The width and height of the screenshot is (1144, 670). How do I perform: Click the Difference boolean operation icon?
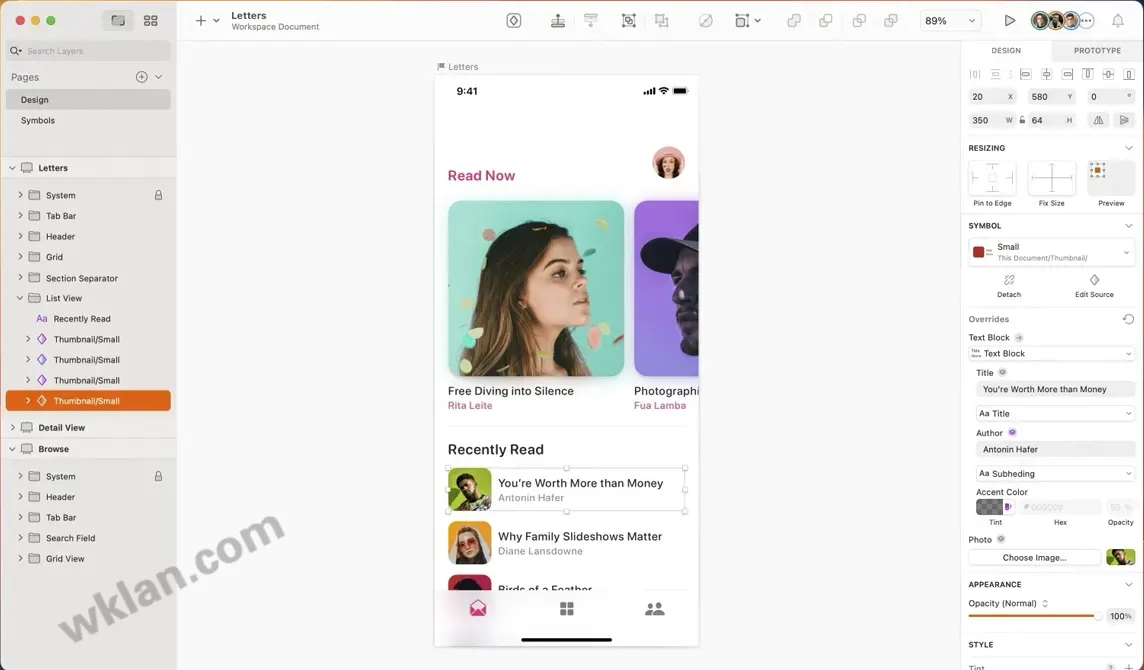891,20
